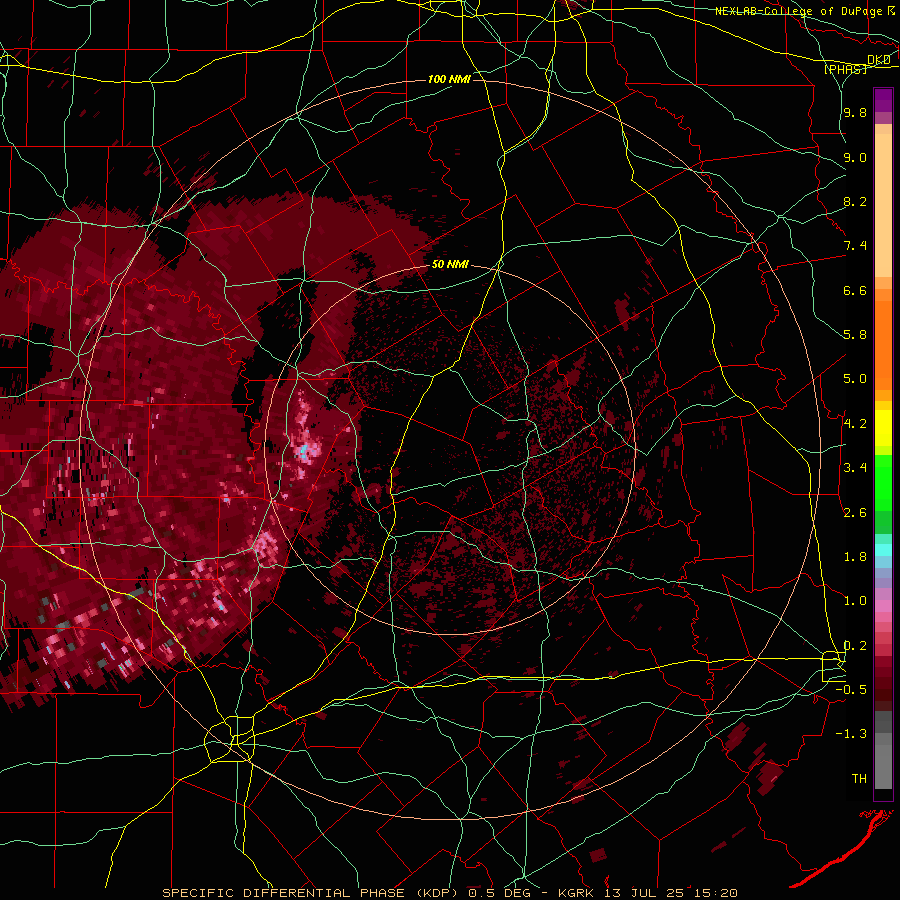Click the '1.0' value on the color scale
This screenshot has height=900, width=900.
point(855,601)
